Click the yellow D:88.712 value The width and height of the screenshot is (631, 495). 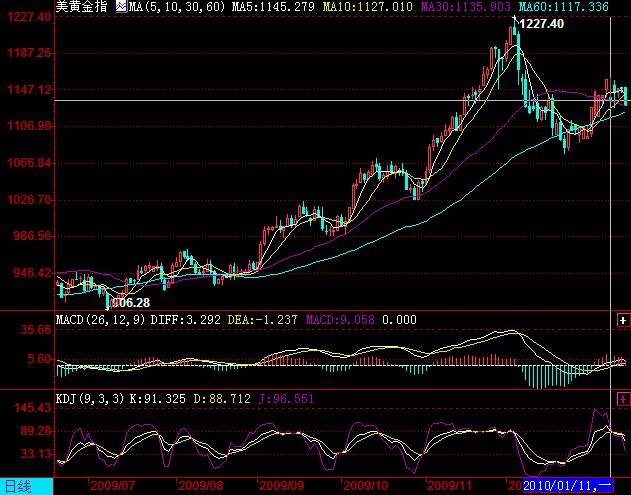(x=222, y=399)
